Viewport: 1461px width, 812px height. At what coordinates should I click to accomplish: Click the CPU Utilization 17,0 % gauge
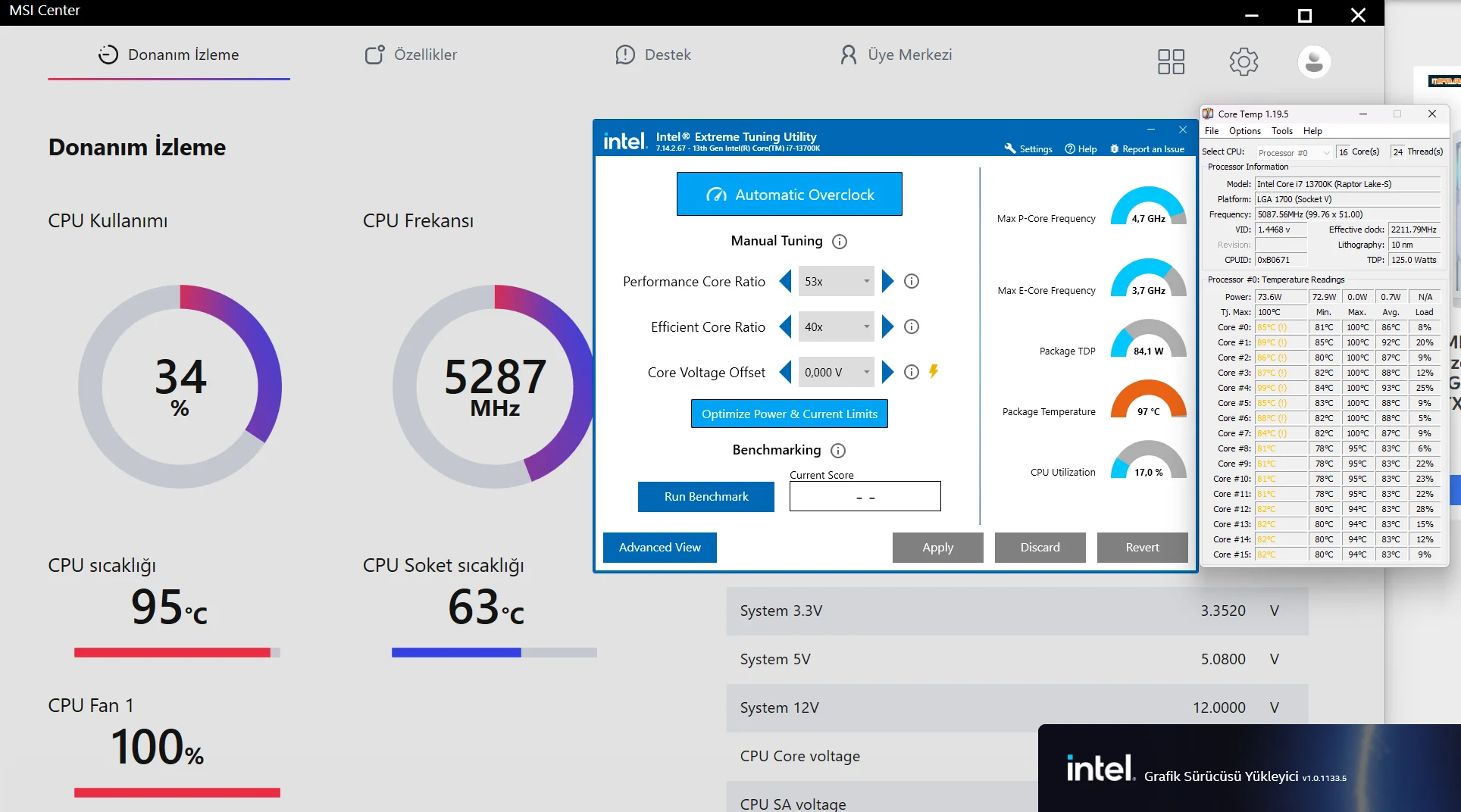(x=1149, y=460)
